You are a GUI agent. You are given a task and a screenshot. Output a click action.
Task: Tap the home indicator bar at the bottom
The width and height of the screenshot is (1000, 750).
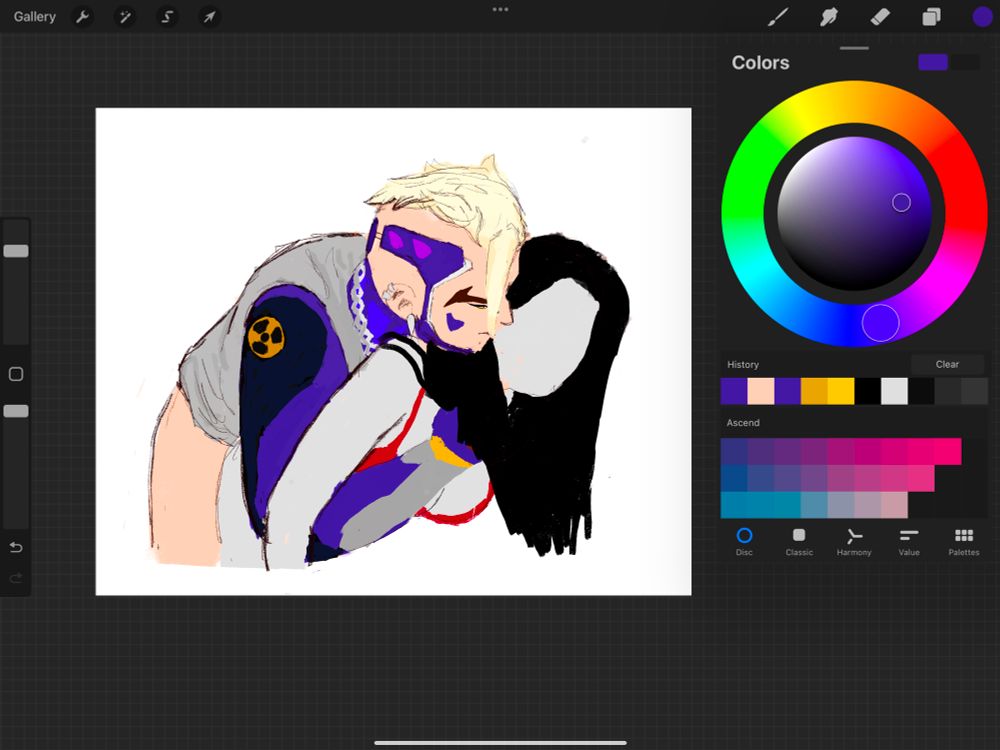point(500,743)
